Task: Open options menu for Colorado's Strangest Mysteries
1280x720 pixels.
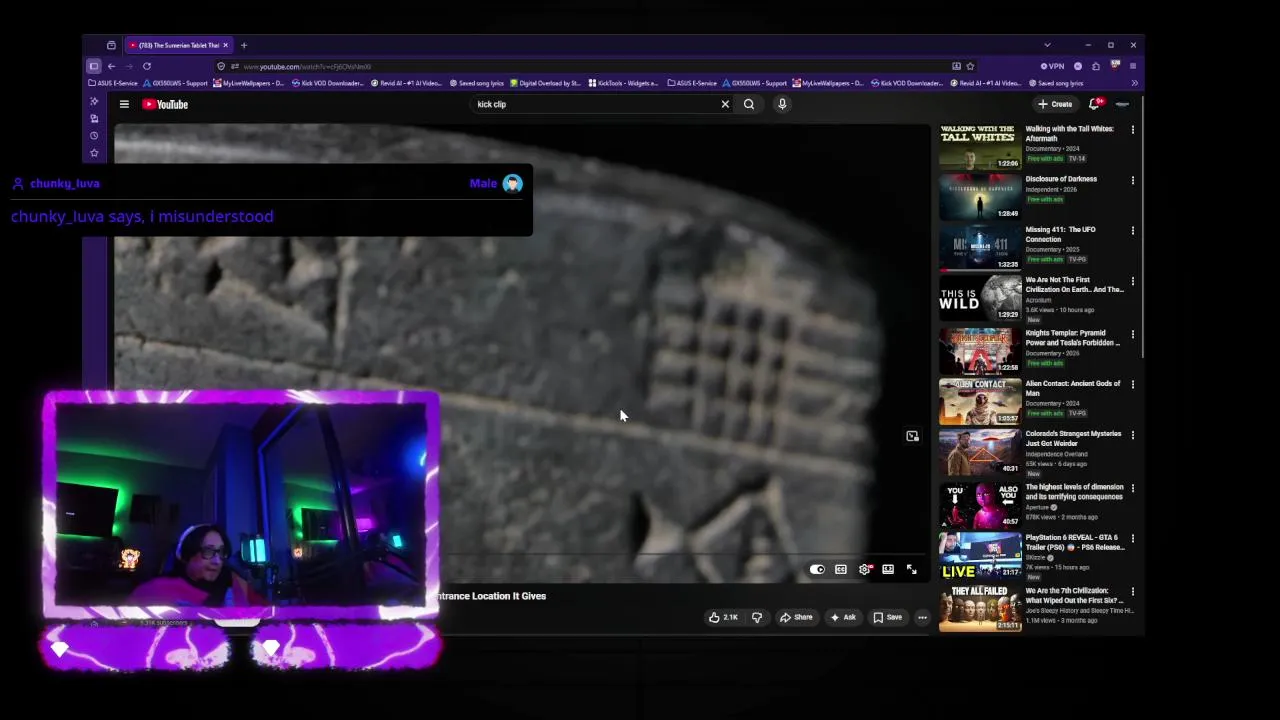Action: (x=1133, y=435)
